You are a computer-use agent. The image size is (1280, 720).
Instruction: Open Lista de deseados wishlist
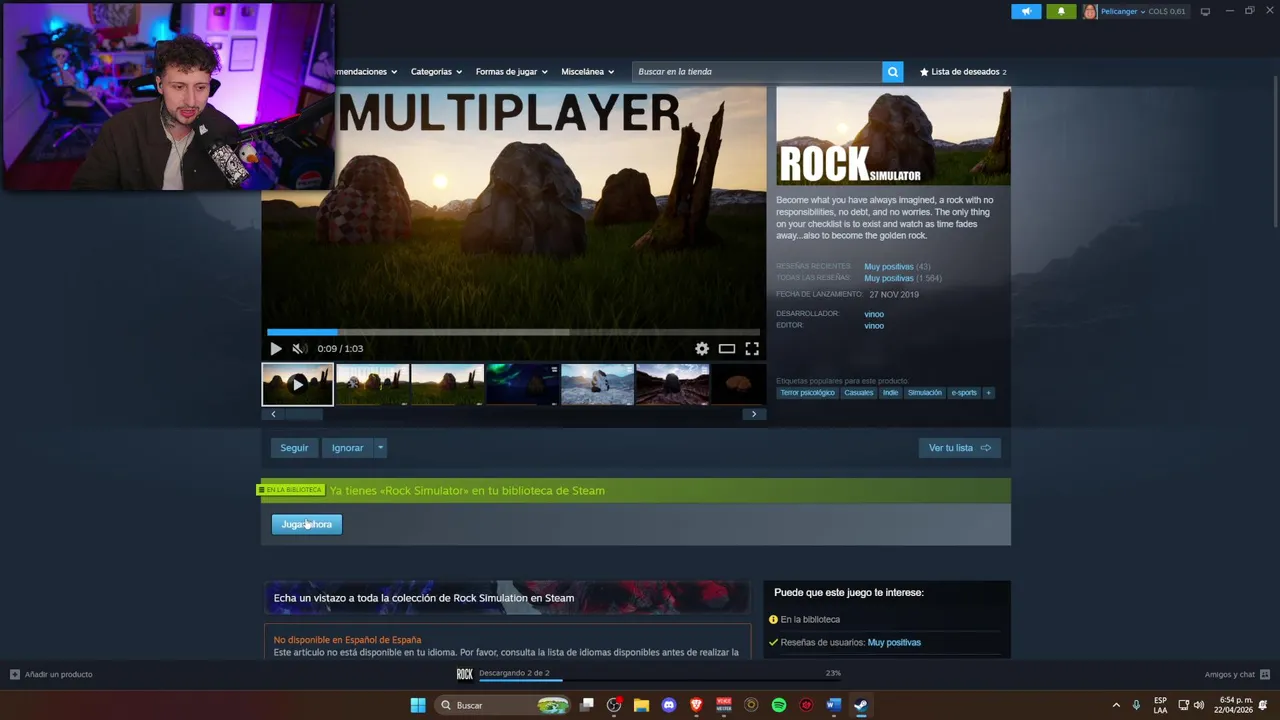click(963, 72)
